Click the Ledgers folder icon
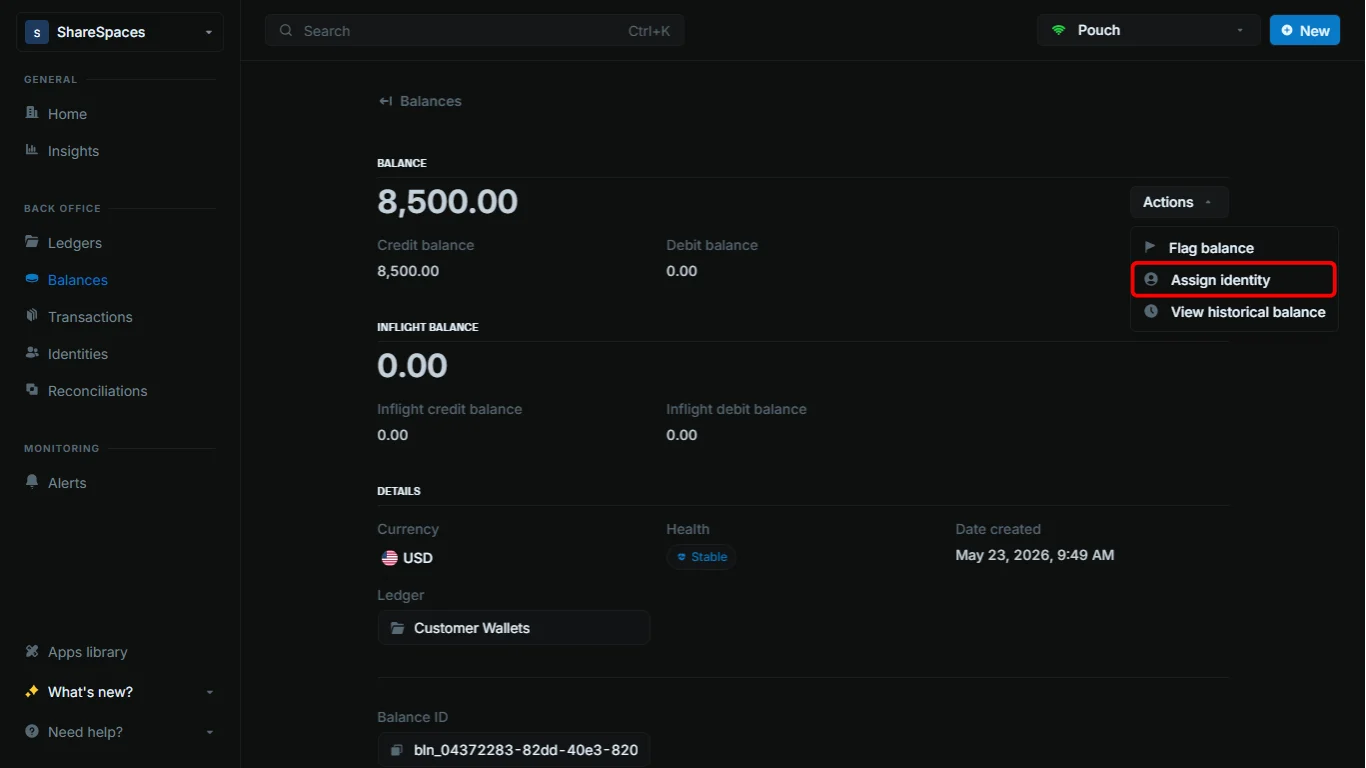 (32, 242)
